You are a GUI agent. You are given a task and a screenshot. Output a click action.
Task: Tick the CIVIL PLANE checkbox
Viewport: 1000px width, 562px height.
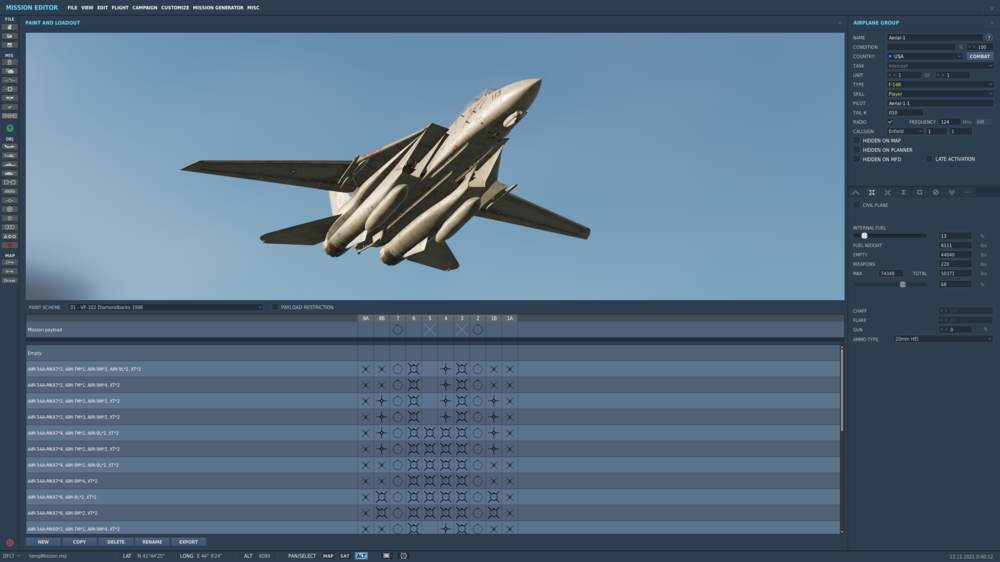coord(857,205)
